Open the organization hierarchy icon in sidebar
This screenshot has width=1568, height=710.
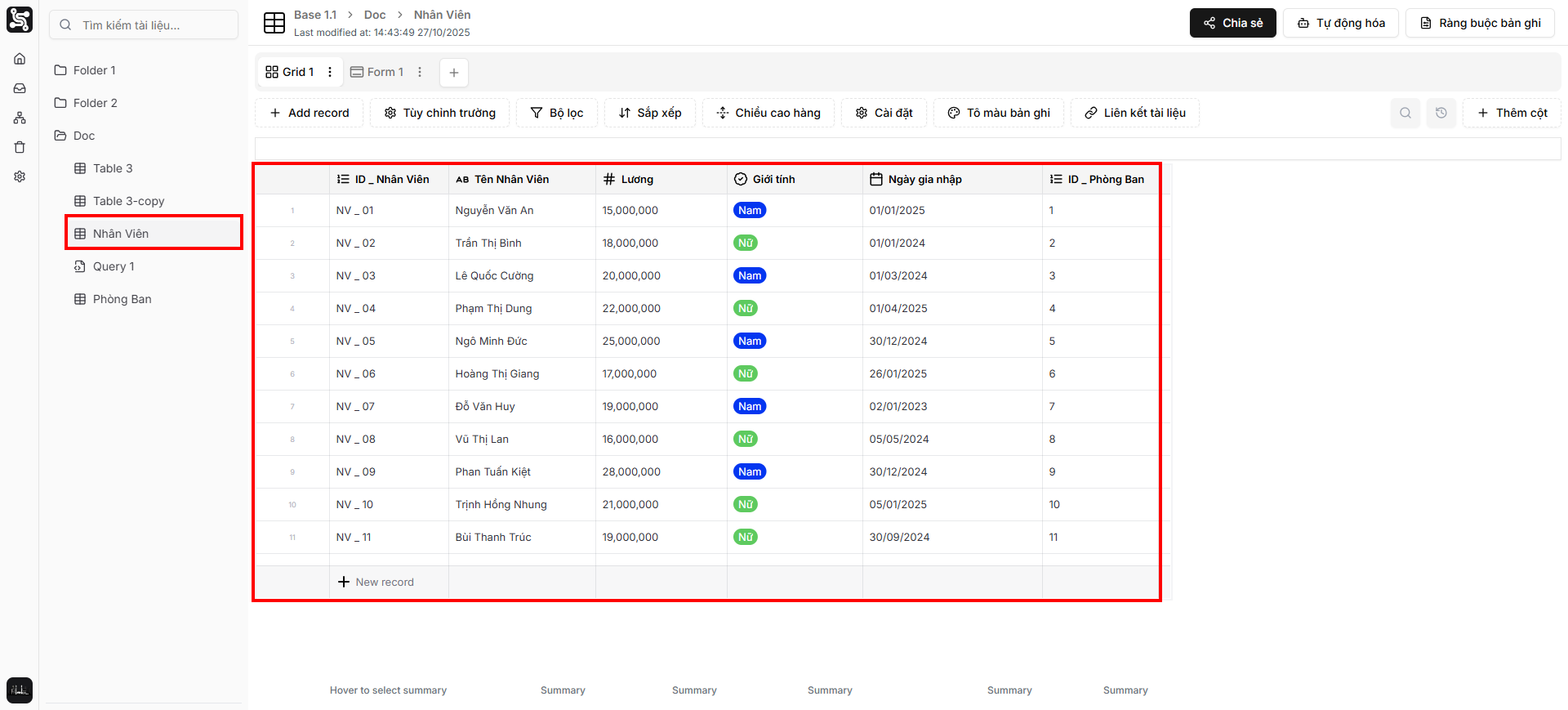click(20, 118)
